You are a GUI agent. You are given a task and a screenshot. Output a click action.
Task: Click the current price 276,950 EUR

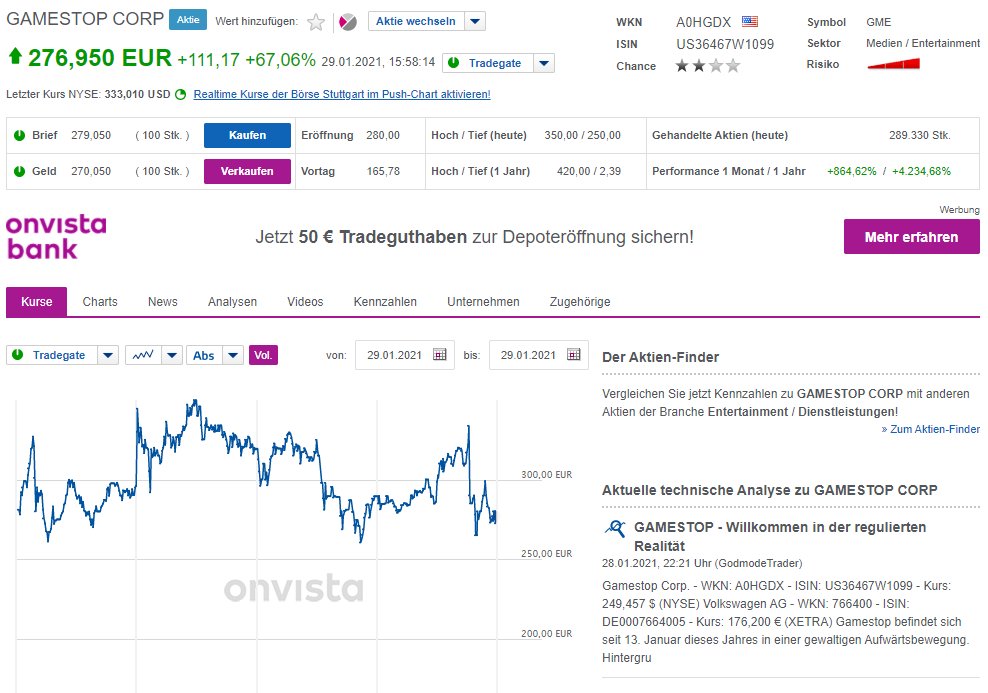tap(100, 57)
